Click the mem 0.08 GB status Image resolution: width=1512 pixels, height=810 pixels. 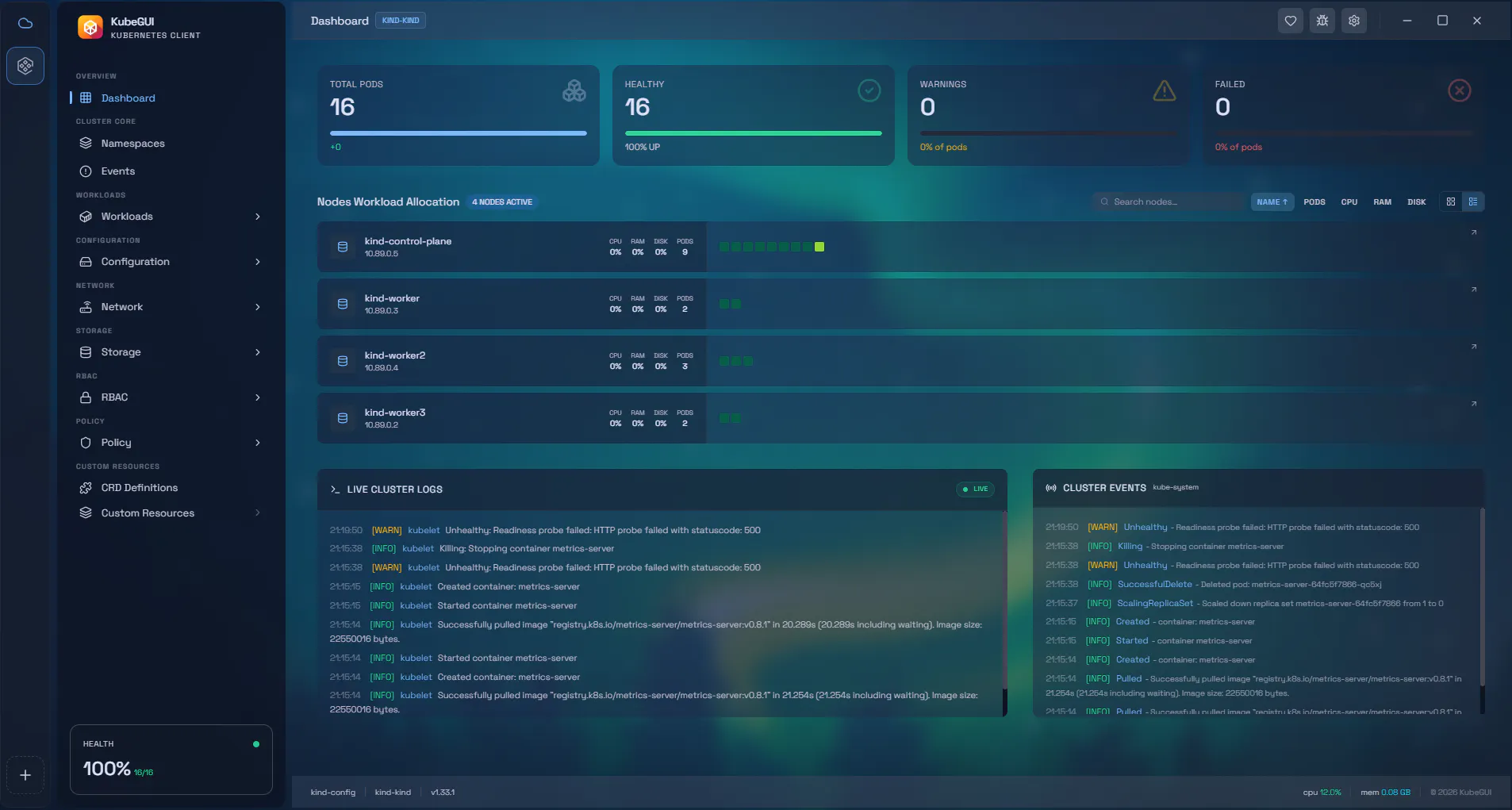click(1385, 793)
